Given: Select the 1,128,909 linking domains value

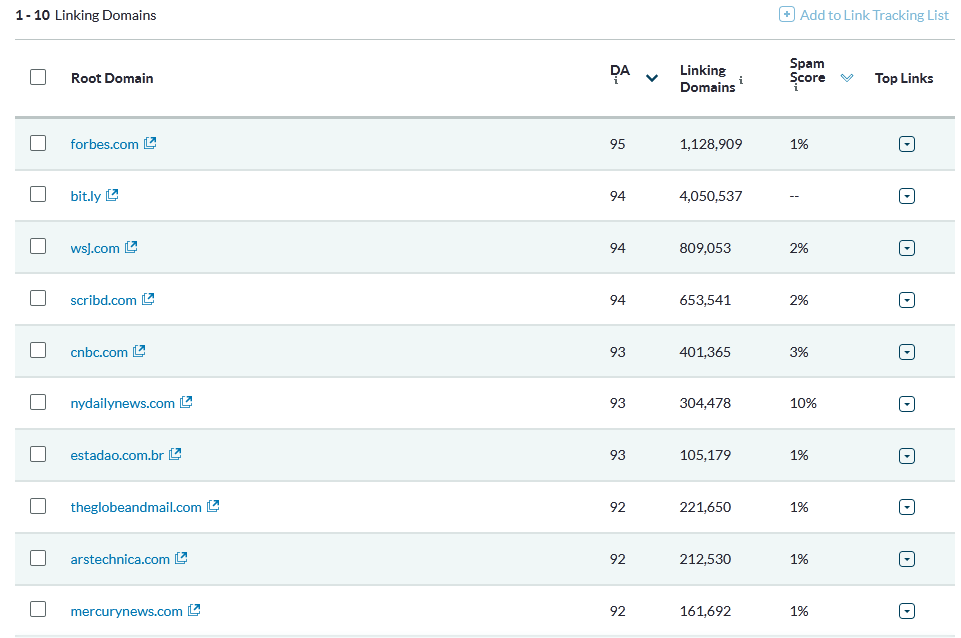Looking at the screenshot, I should (x=711, y=144).
